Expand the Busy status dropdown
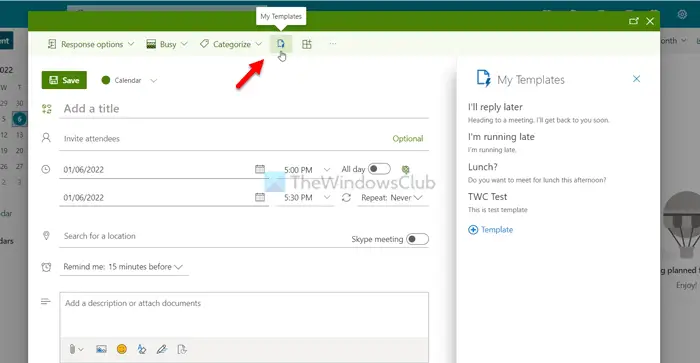The image size is (700, 363). (x=167, y=44)
